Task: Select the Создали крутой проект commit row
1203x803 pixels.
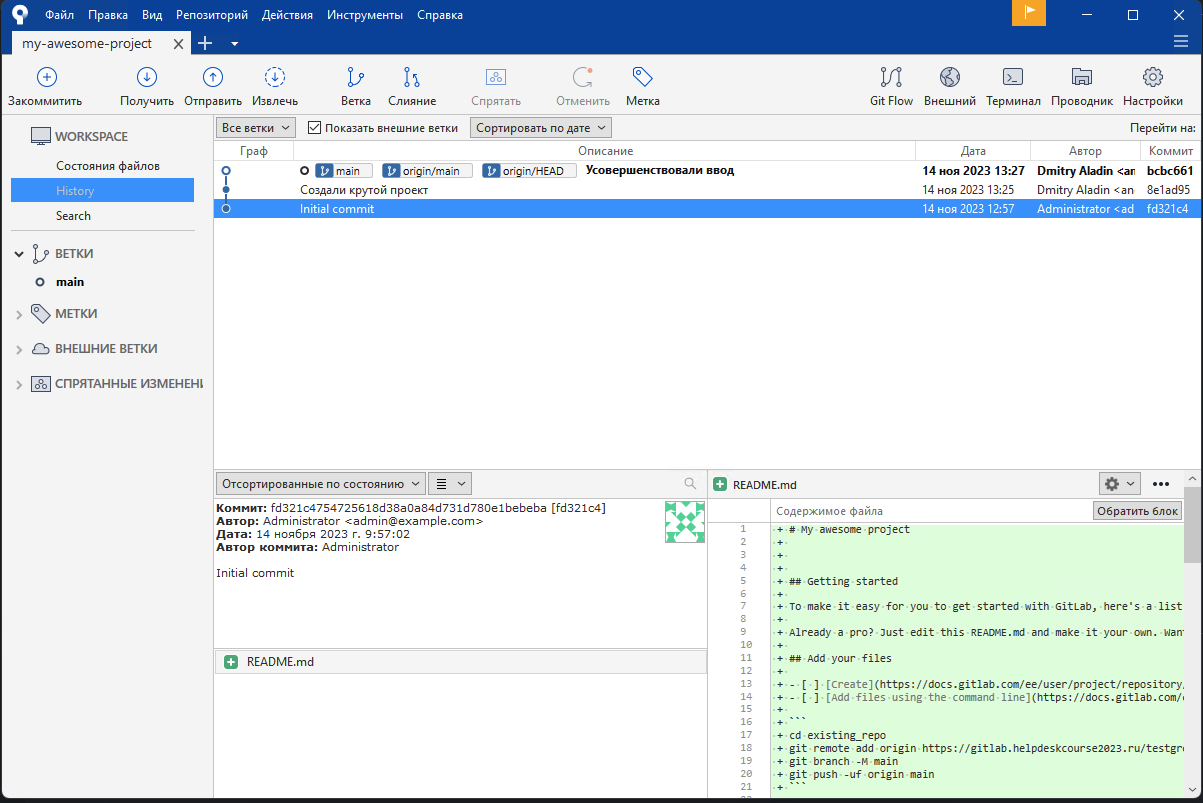Action: 364,190
